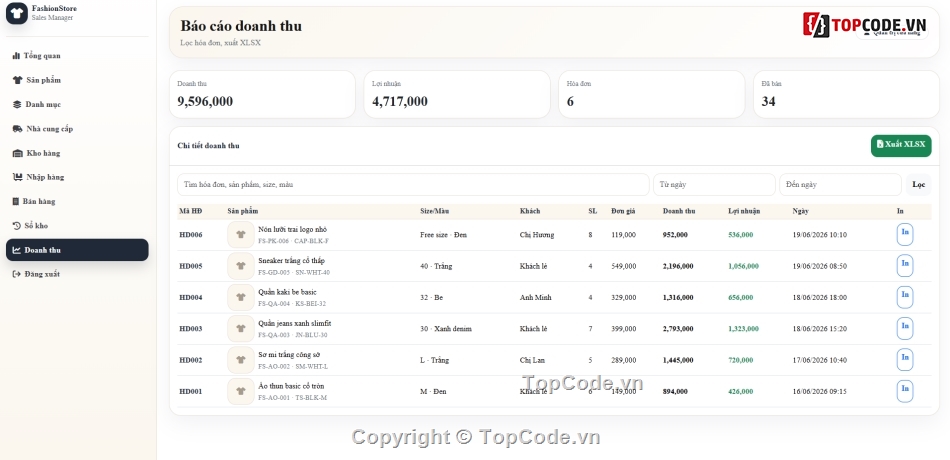Click the FashionStore t-shirt logo icon

point(17,13)
